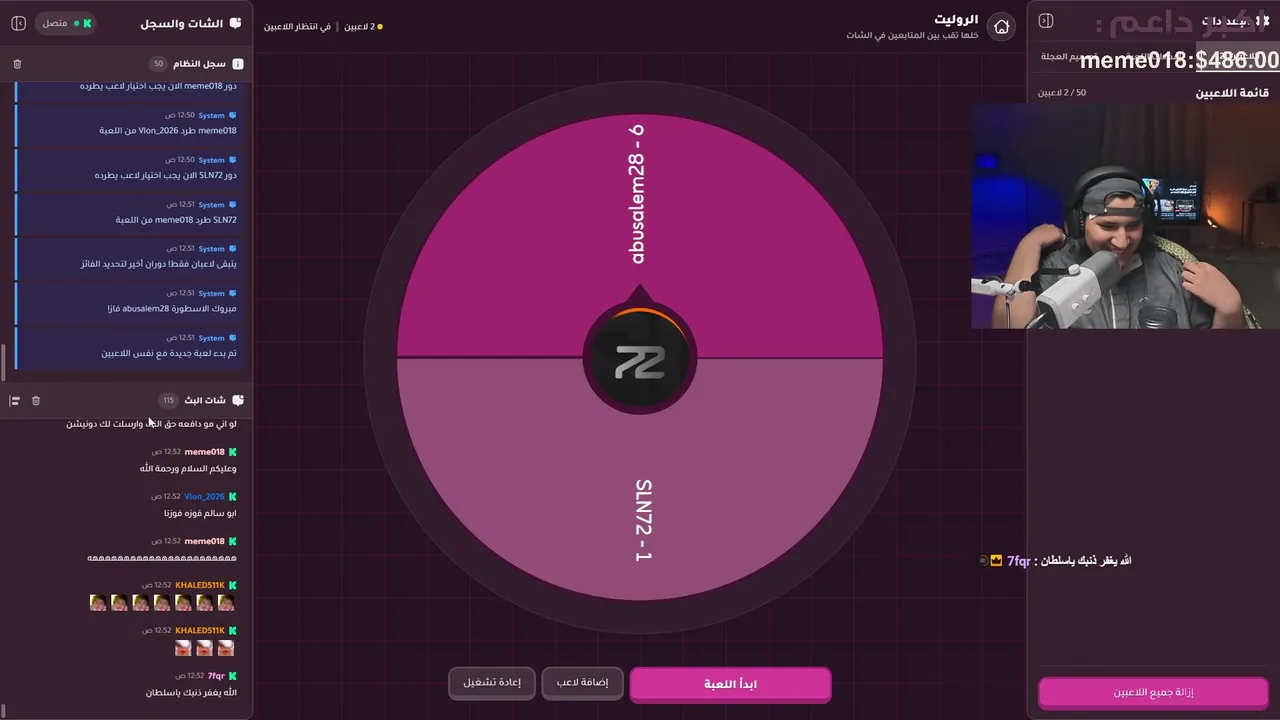Click the الروليت page title
This screenshot has width=1280, height=720.
tap(956, 19)
